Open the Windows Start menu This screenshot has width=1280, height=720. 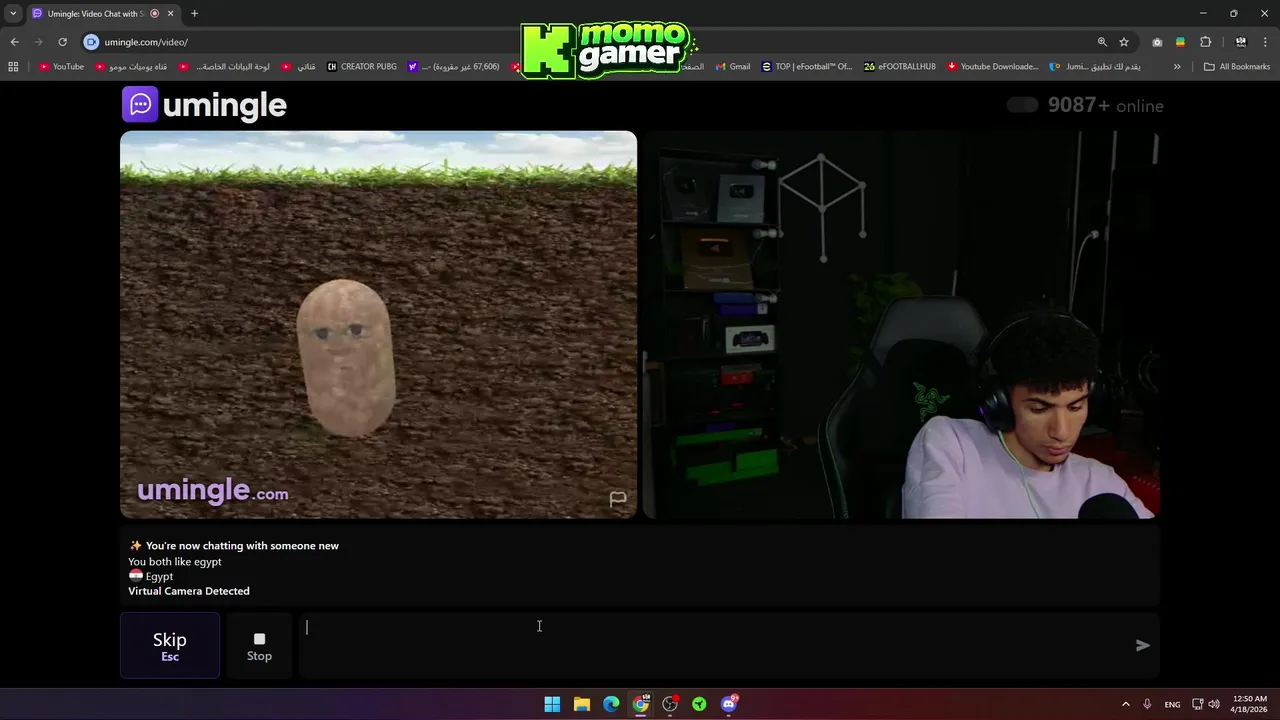coord(552,704)
